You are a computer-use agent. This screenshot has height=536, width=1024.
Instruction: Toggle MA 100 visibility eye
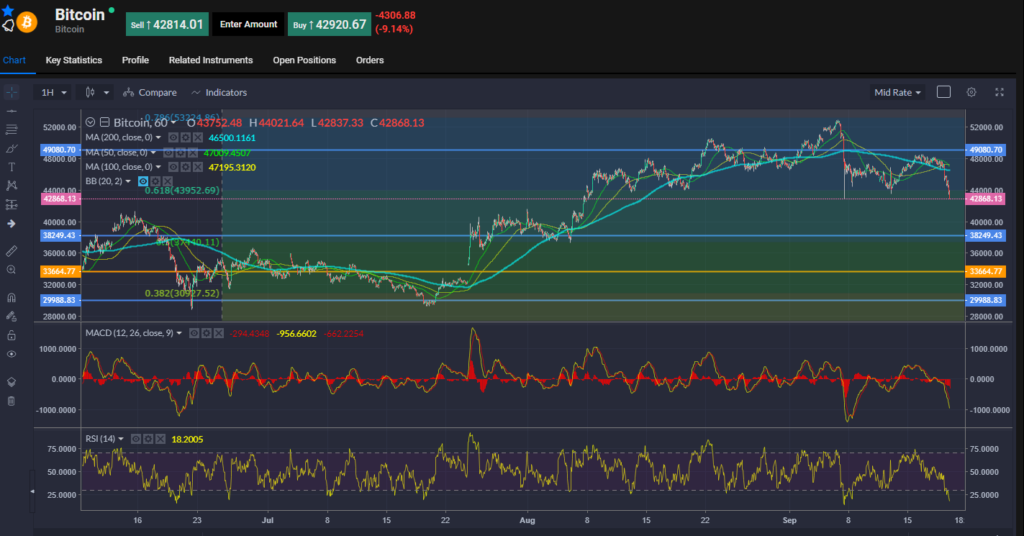click(x=173, y=167)
